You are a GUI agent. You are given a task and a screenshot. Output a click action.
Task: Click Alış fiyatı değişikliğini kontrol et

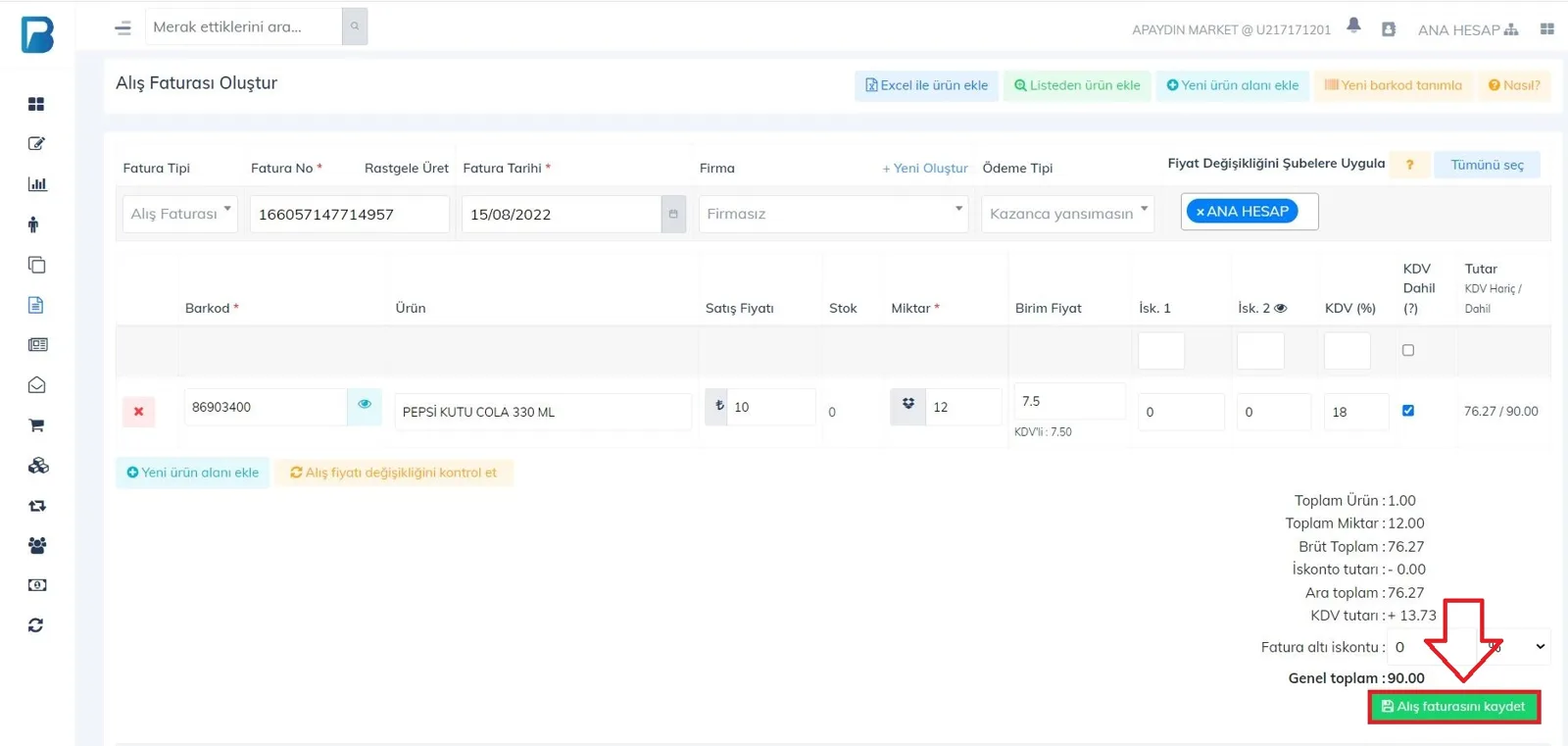[x=393, y=472]
